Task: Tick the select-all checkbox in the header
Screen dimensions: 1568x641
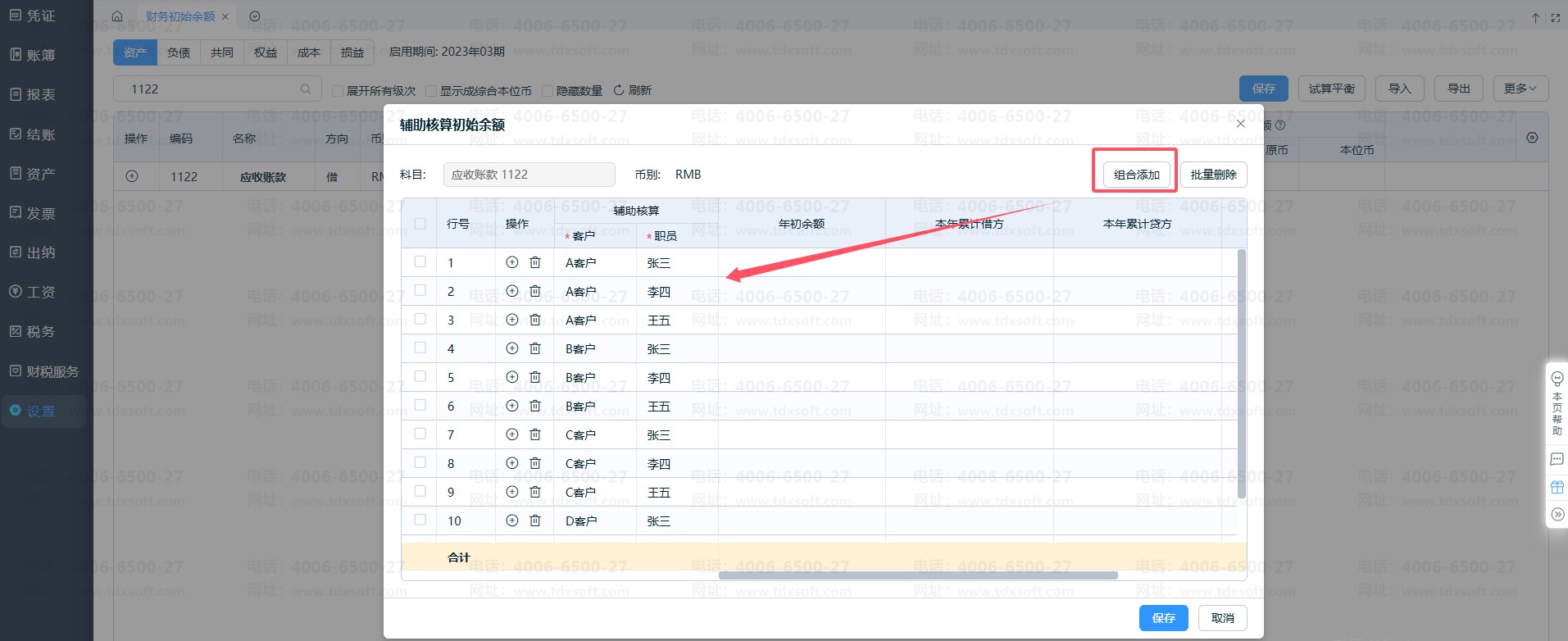Action: (420, 223)
